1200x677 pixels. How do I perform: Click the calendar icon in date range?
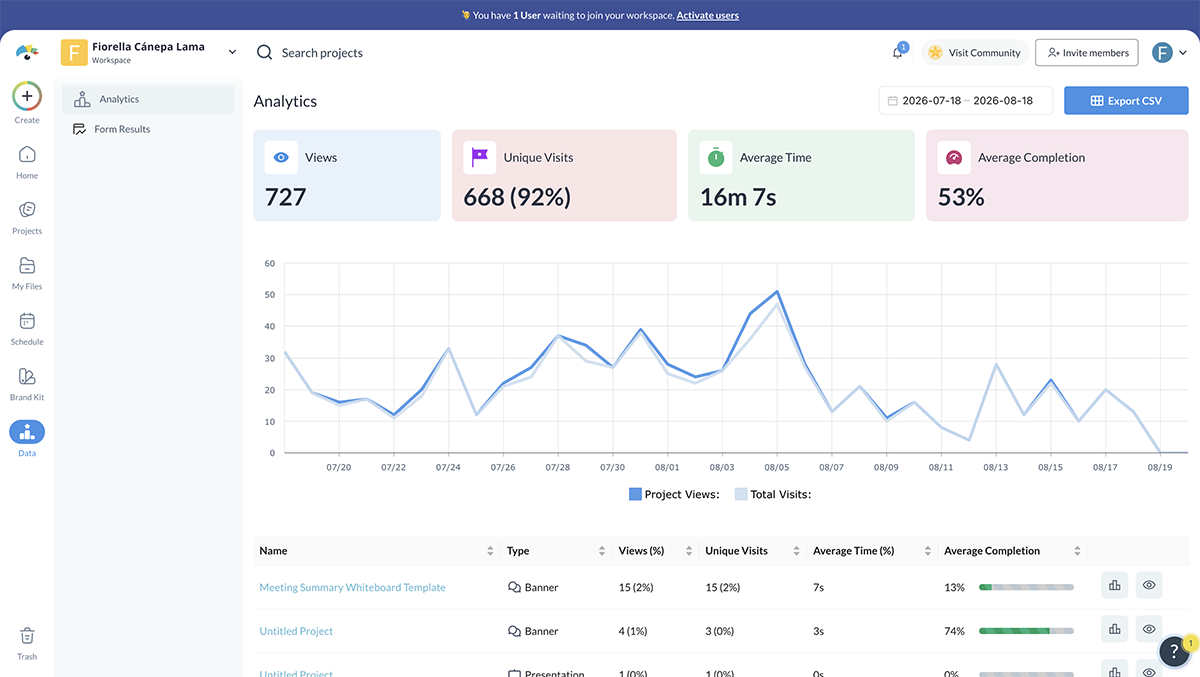click(891, 101)
